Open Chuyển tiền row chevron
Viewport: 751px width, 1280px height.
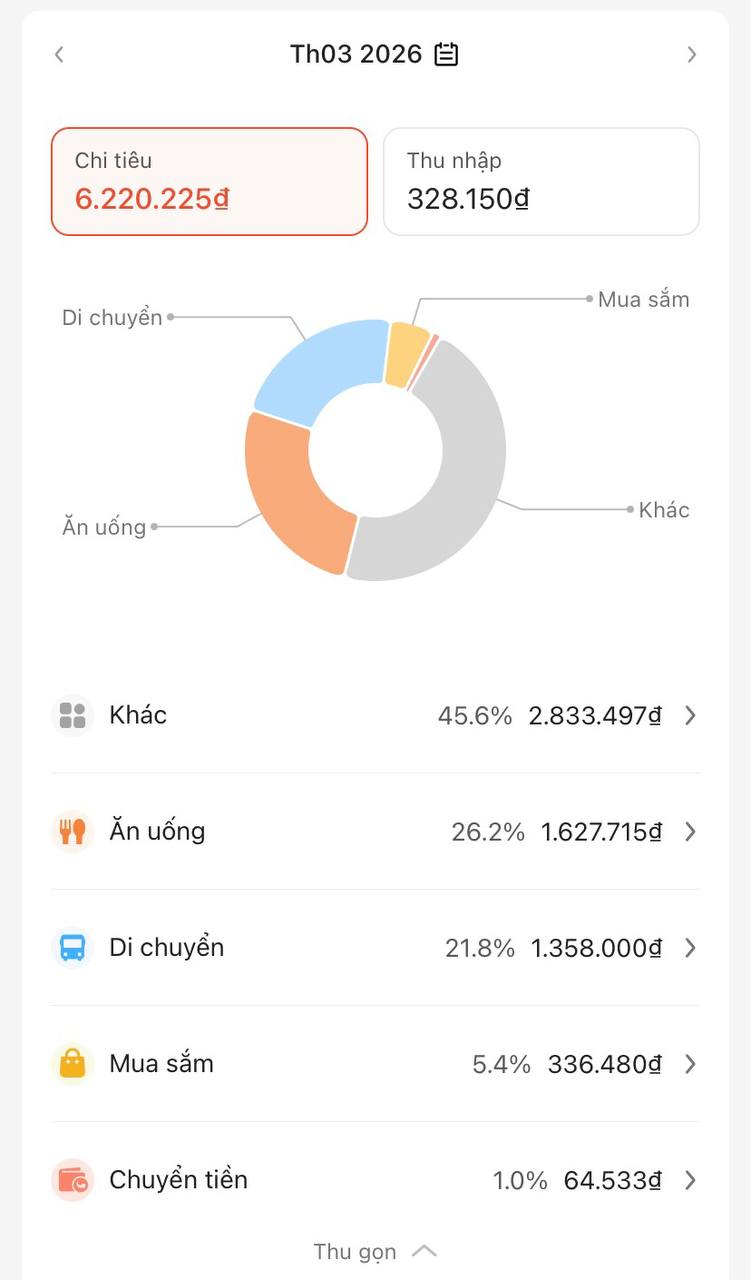[x=690, y=1180]
